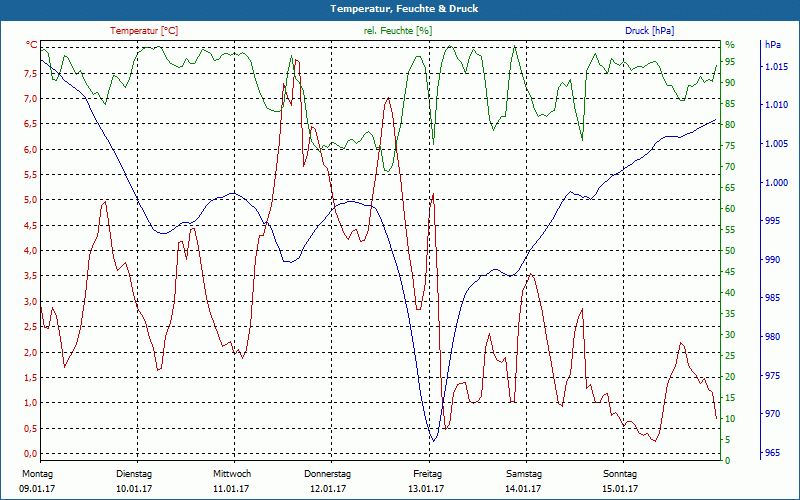Screen dimensions: 800x500
Task: Click the date '14.01.17'
Action: coord(523,489)
